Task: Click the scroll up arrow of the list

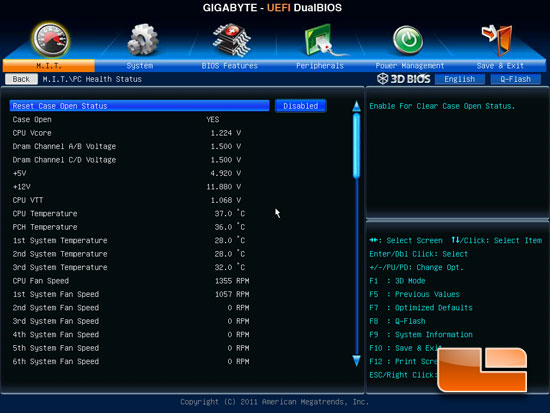Action: pyautogui.click(x=356, y=106)
